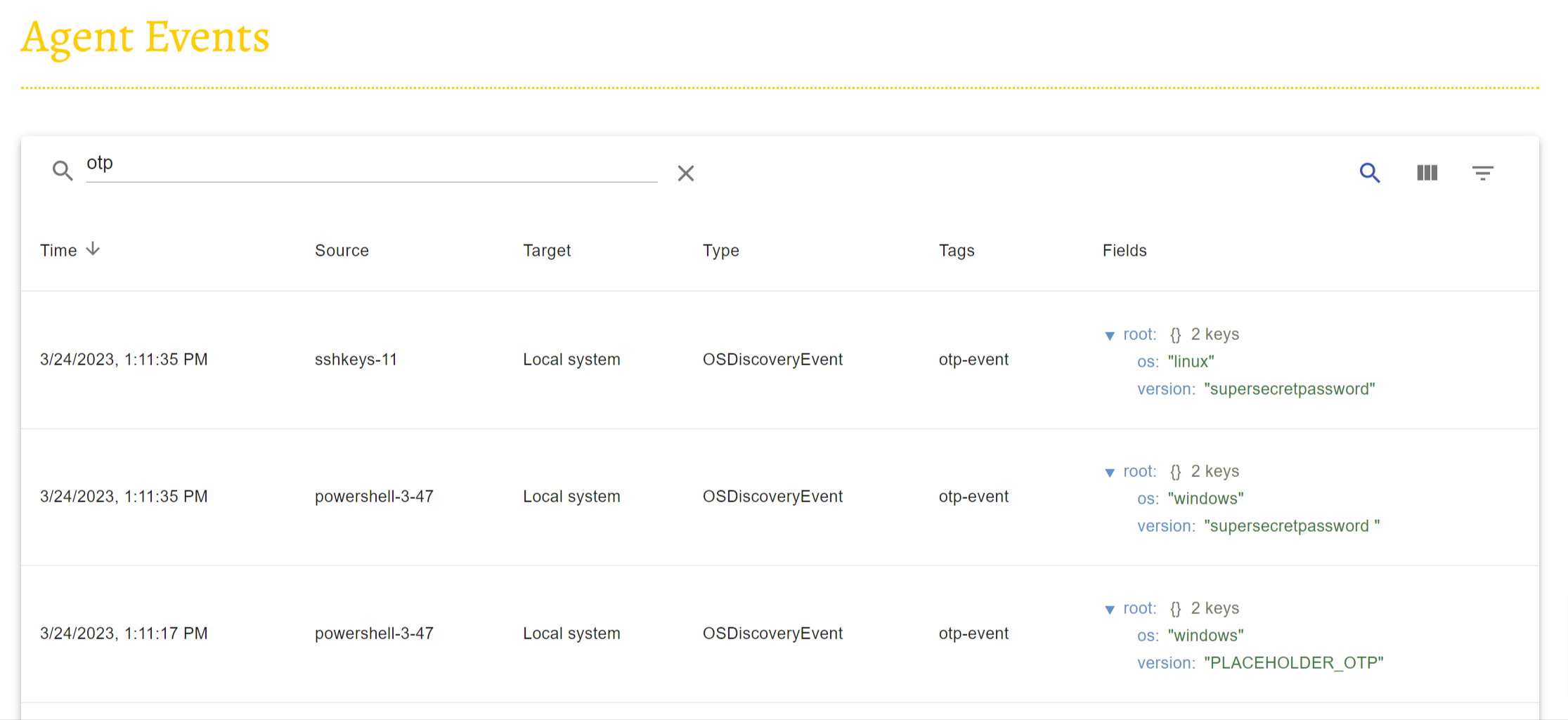Image resolution: width=1568 pixels, height=720 pixels.
Task: Sort by the Source column header
Action: [x=342, y=251]
